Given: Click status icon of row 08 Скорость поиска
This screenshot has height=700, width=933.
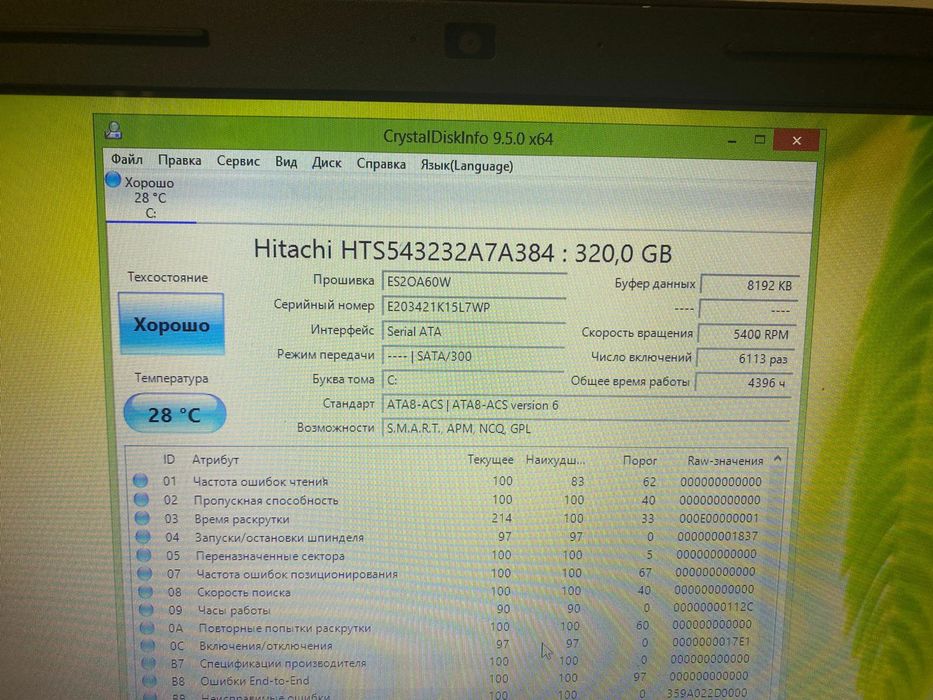Looking at the screenshot, I should [x=146, y=592].
